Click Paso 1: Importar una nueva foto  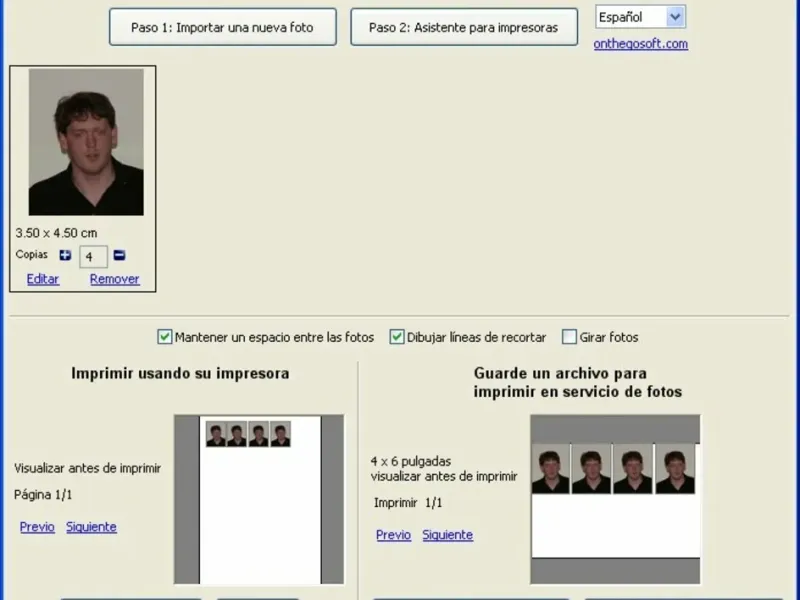(222, 27)
